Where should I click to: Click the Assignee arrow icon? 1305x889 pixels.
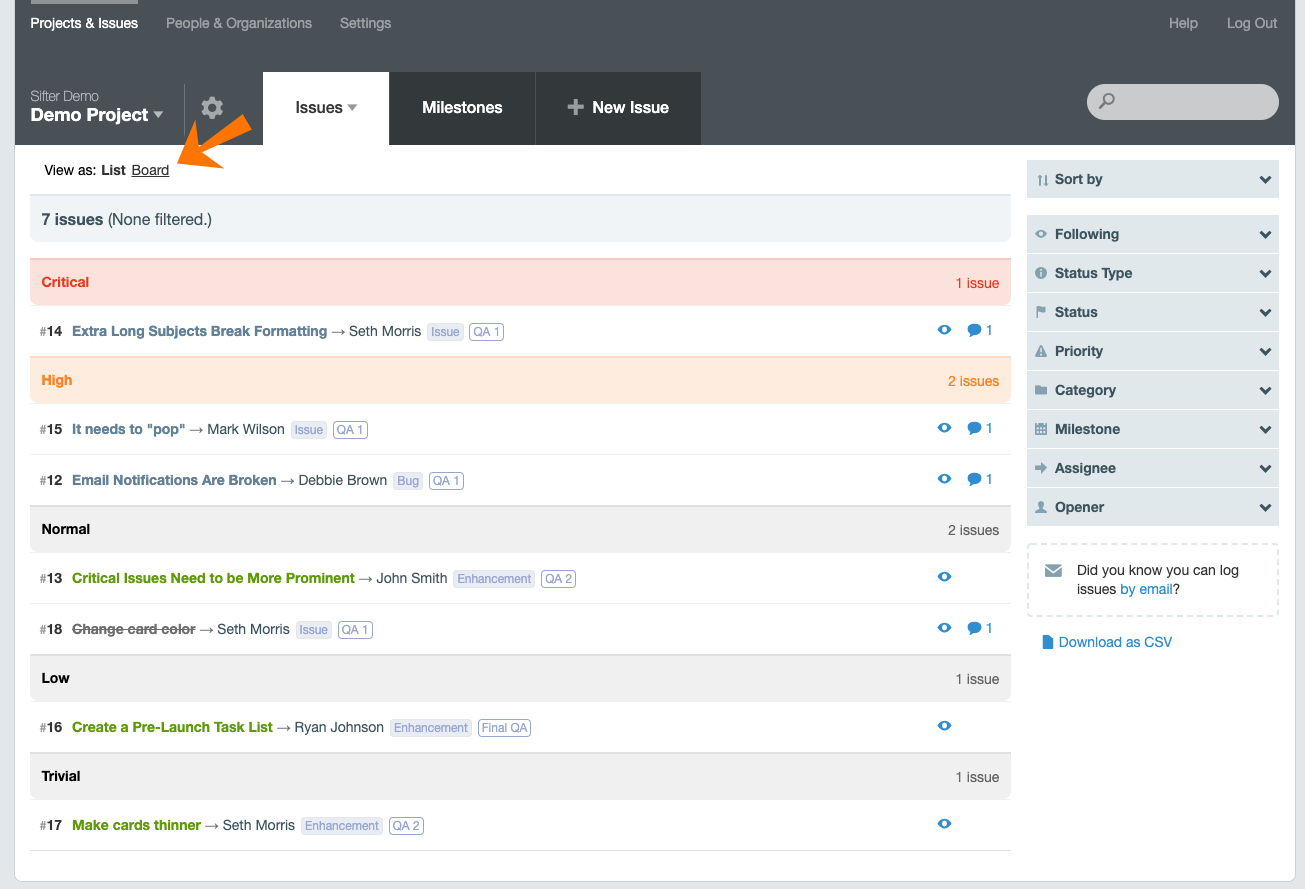[1041, 468]
